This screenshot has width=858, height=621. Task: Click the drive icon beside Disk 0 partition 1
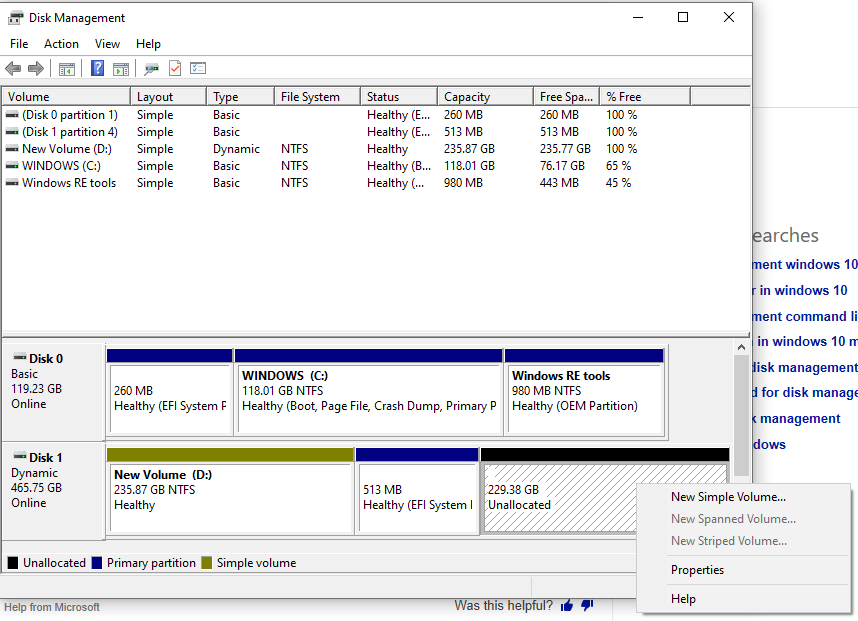click(x=12, y=115)
